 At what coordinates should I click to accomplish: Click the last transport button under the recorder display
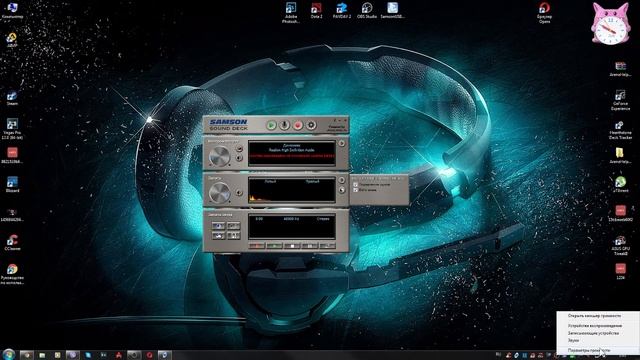[x=327, y=246]
